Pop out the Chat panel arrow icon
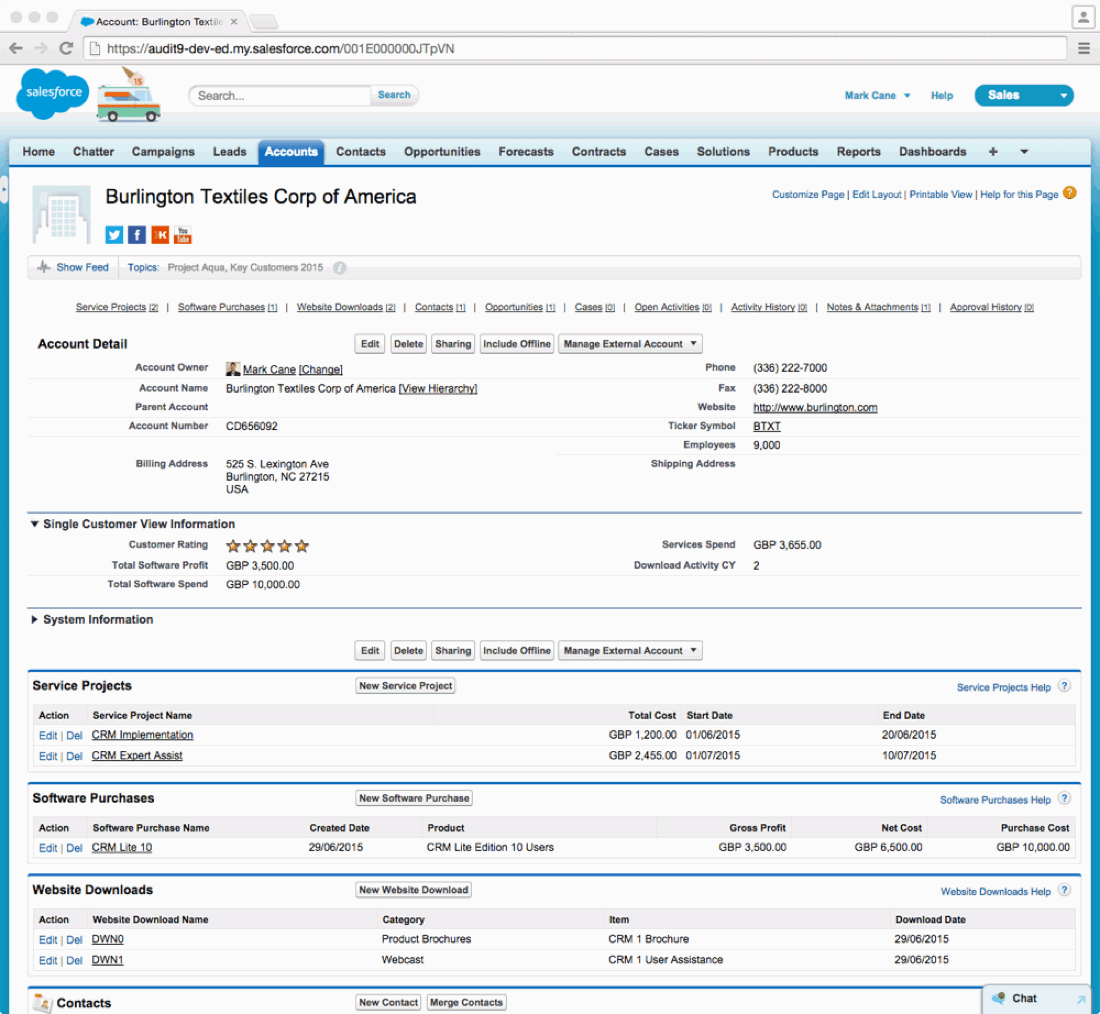Image resolution: width=1100 pixels, height=1014 pixels. (1081, 999)
